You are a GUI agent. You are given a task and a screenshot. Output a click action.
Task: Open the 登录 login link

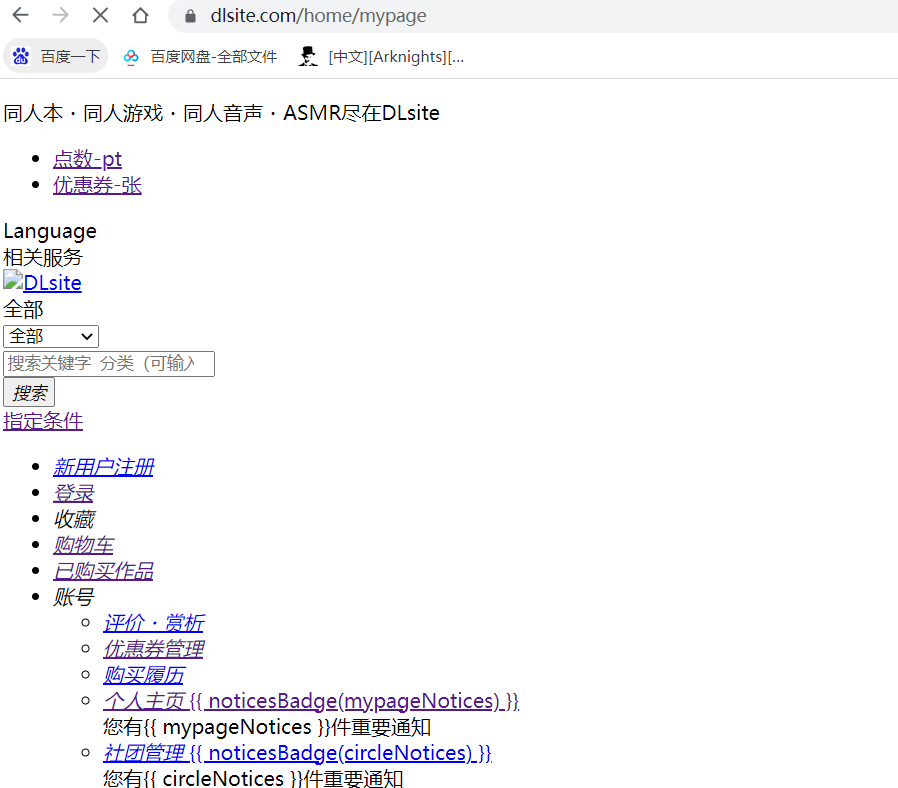pyautogui.click(x=73, y=493)
